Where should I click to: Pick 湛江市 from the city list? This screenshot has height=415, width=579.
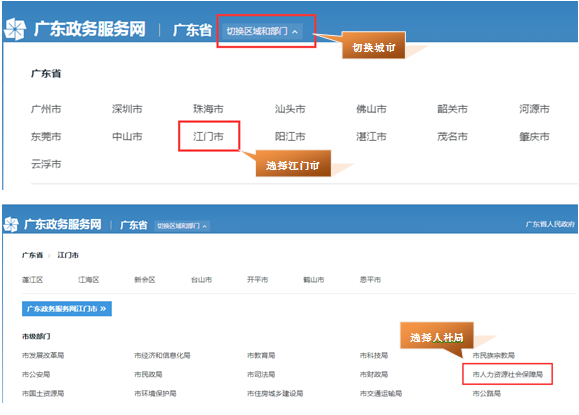(x=371, y=137)
